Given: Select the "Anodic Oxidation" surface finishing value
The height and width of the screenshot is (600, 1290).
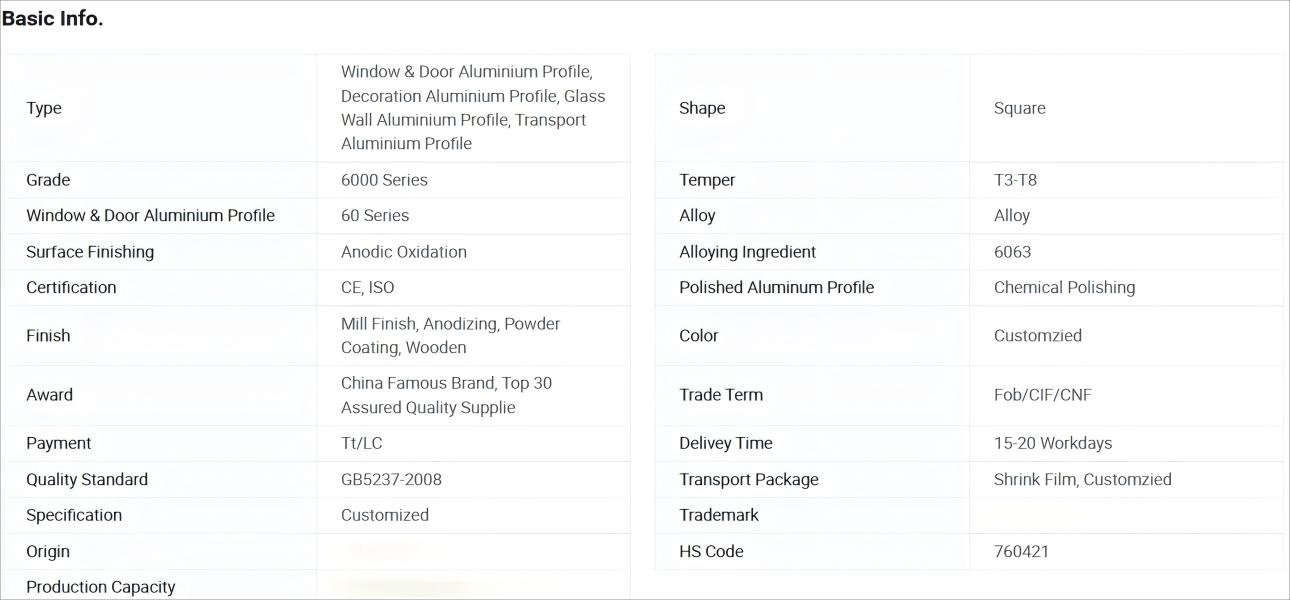Looking at the screenshot, I should coord(404,252).
